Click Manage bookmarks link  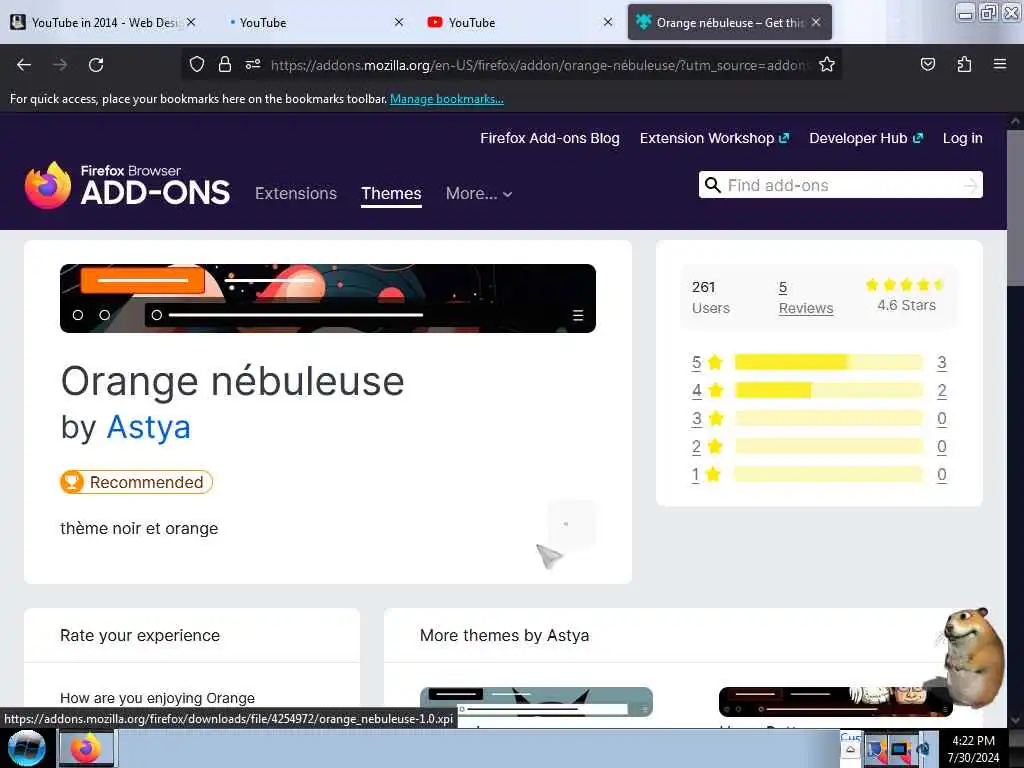pos(447,99)
